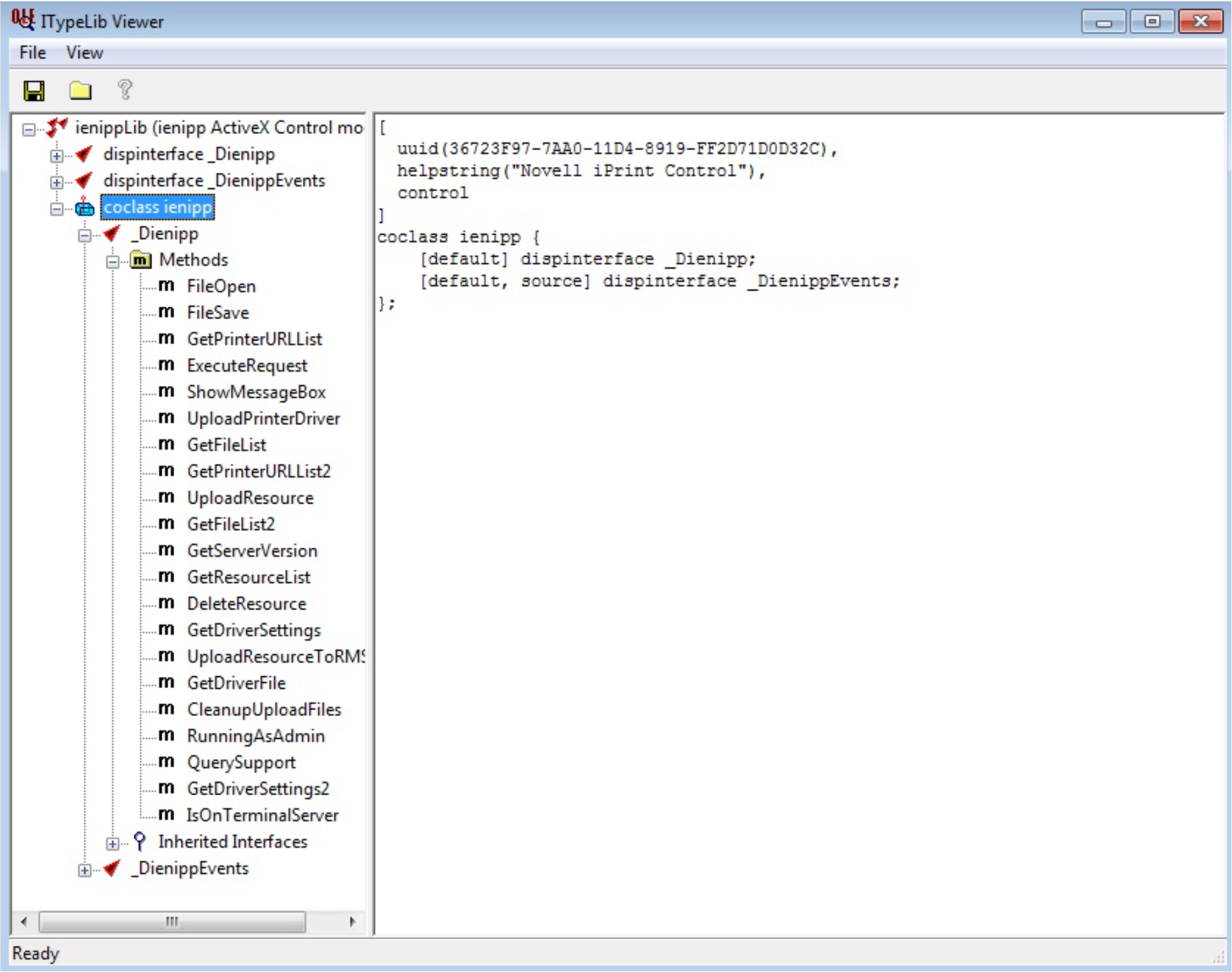Screen dimensions: 1232x972
Task: Click the helpstring "Novell iPrint Control" line
Action: point(582,171)
